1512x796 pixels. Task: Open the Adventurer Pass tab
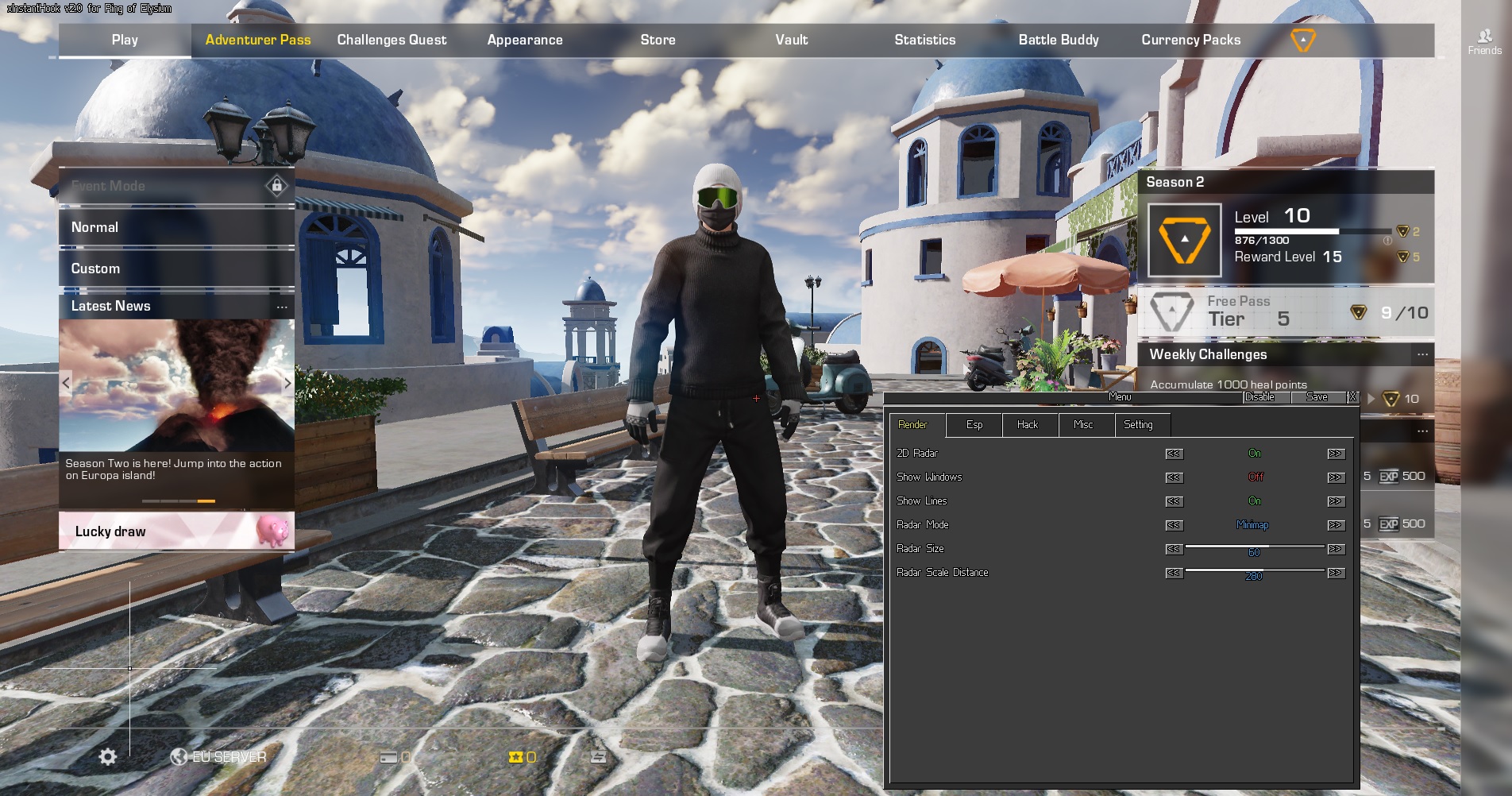point(258,40)
